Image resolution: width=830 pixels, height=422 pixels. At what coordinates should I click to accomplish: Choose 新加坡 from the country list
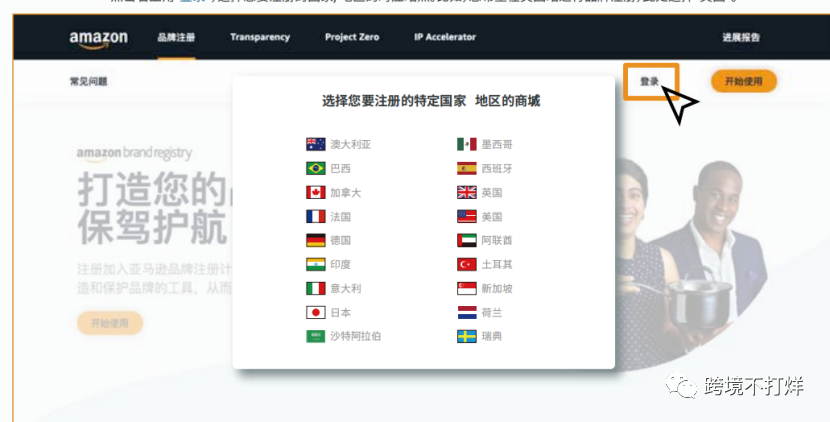click(x=497, y=289)
